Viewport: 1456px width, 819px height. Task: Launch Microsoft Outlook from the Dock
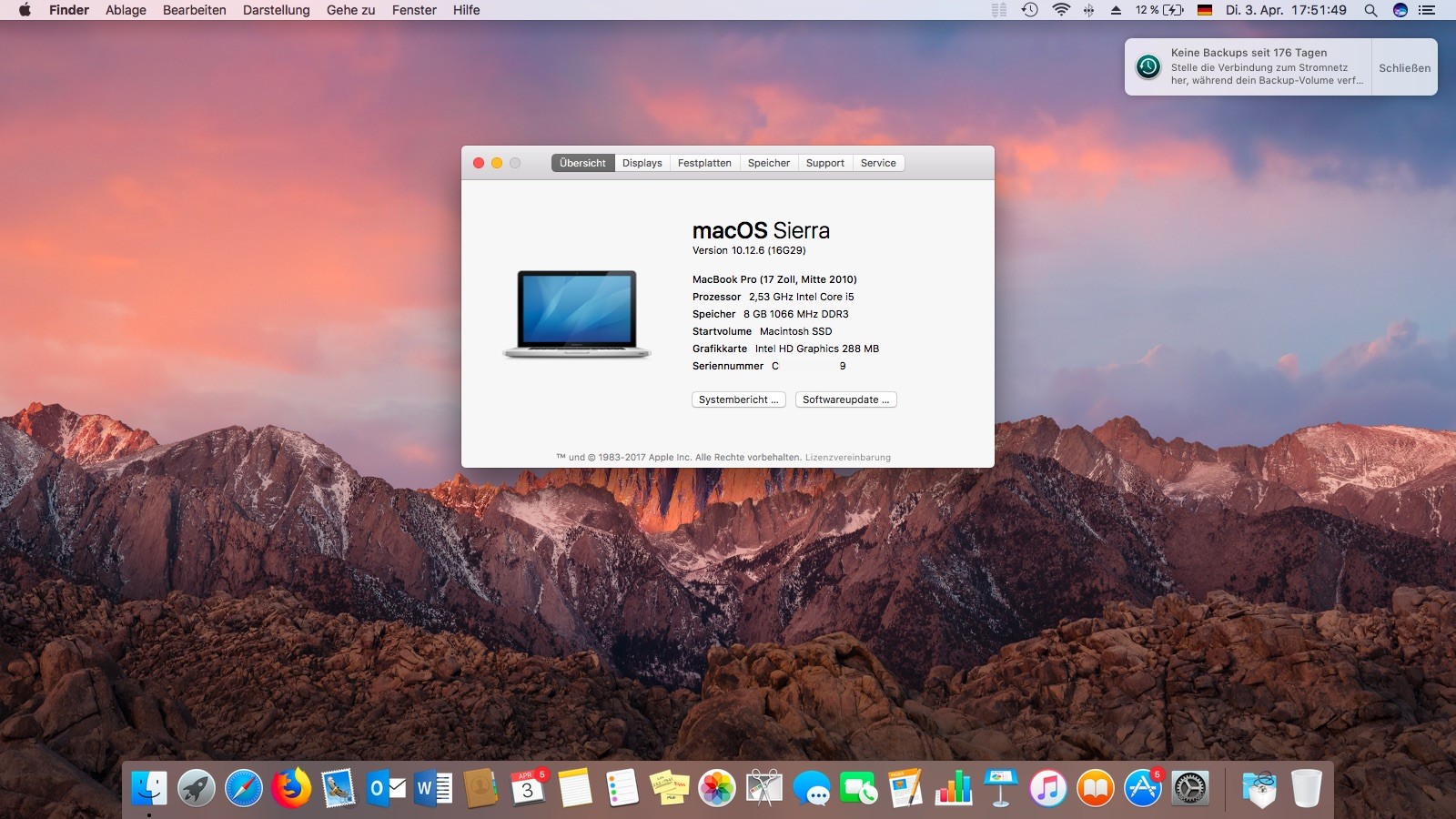(386, 788)
